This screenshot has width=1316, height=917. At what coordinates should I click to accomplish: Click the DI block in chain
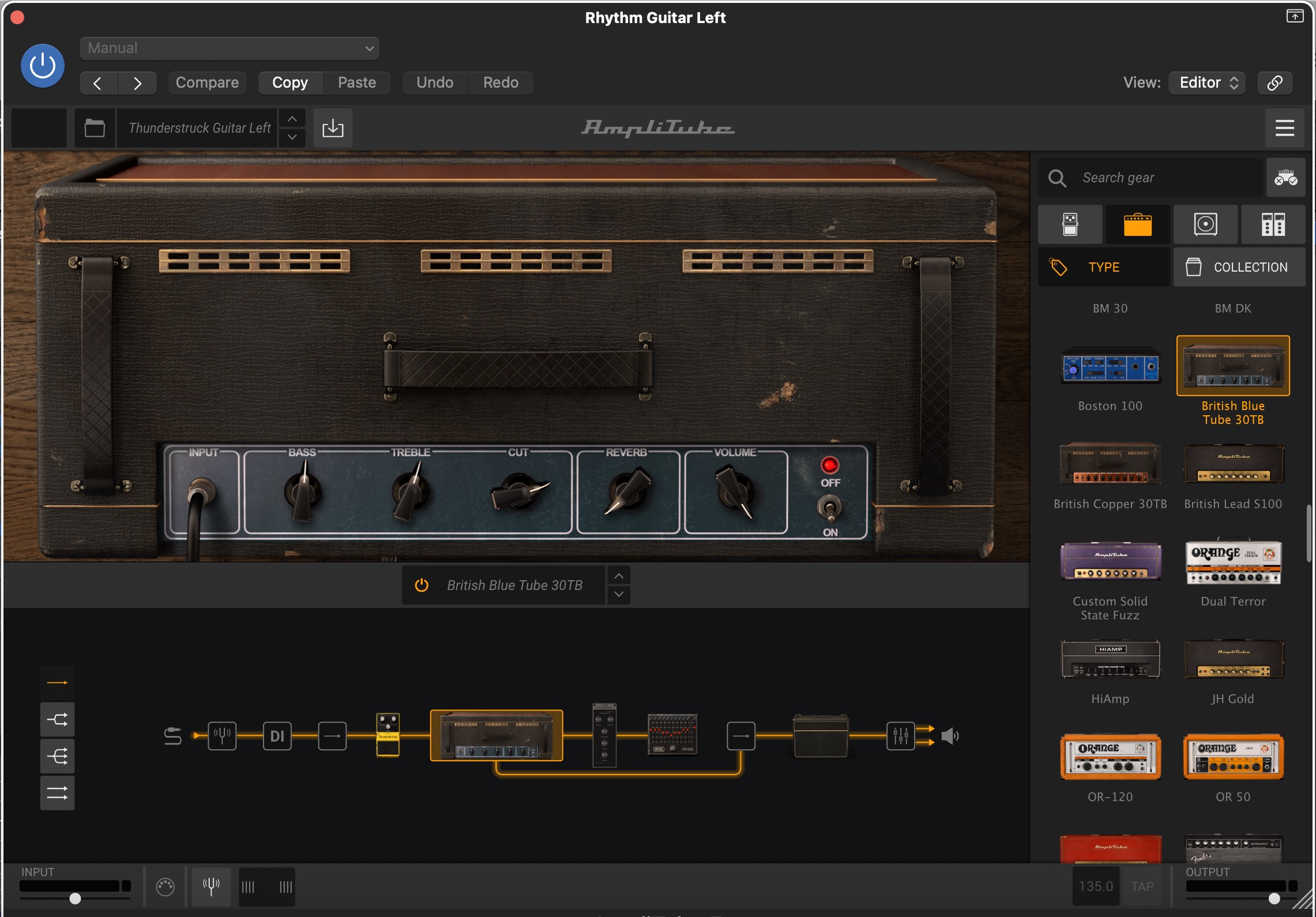tap(277, 736)
